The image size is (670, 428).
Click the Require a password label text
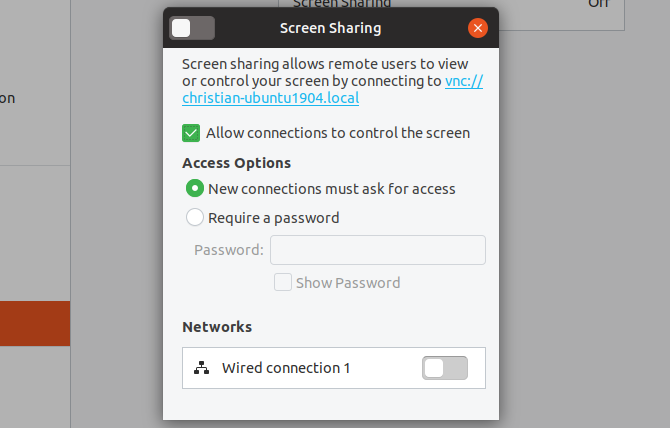(273, 218)
